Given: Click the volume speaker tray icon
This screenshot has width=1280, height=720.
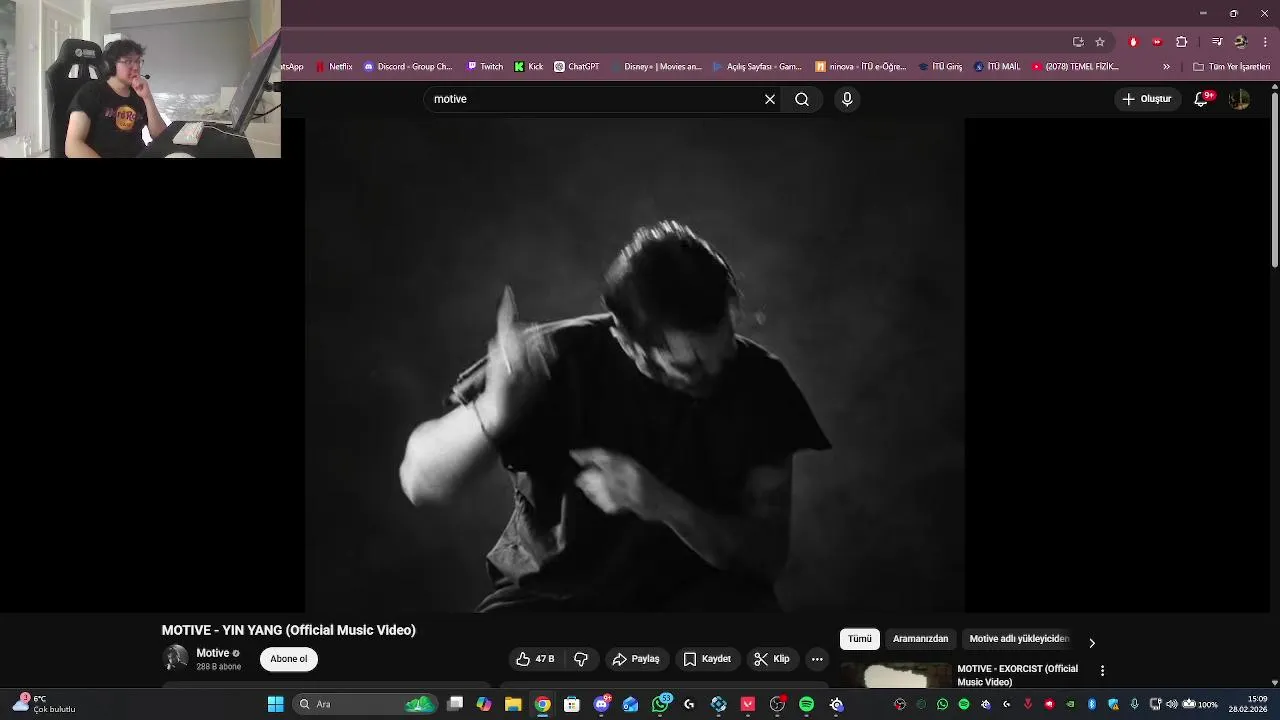Looking at the screenshot, I should point(1172,704).
